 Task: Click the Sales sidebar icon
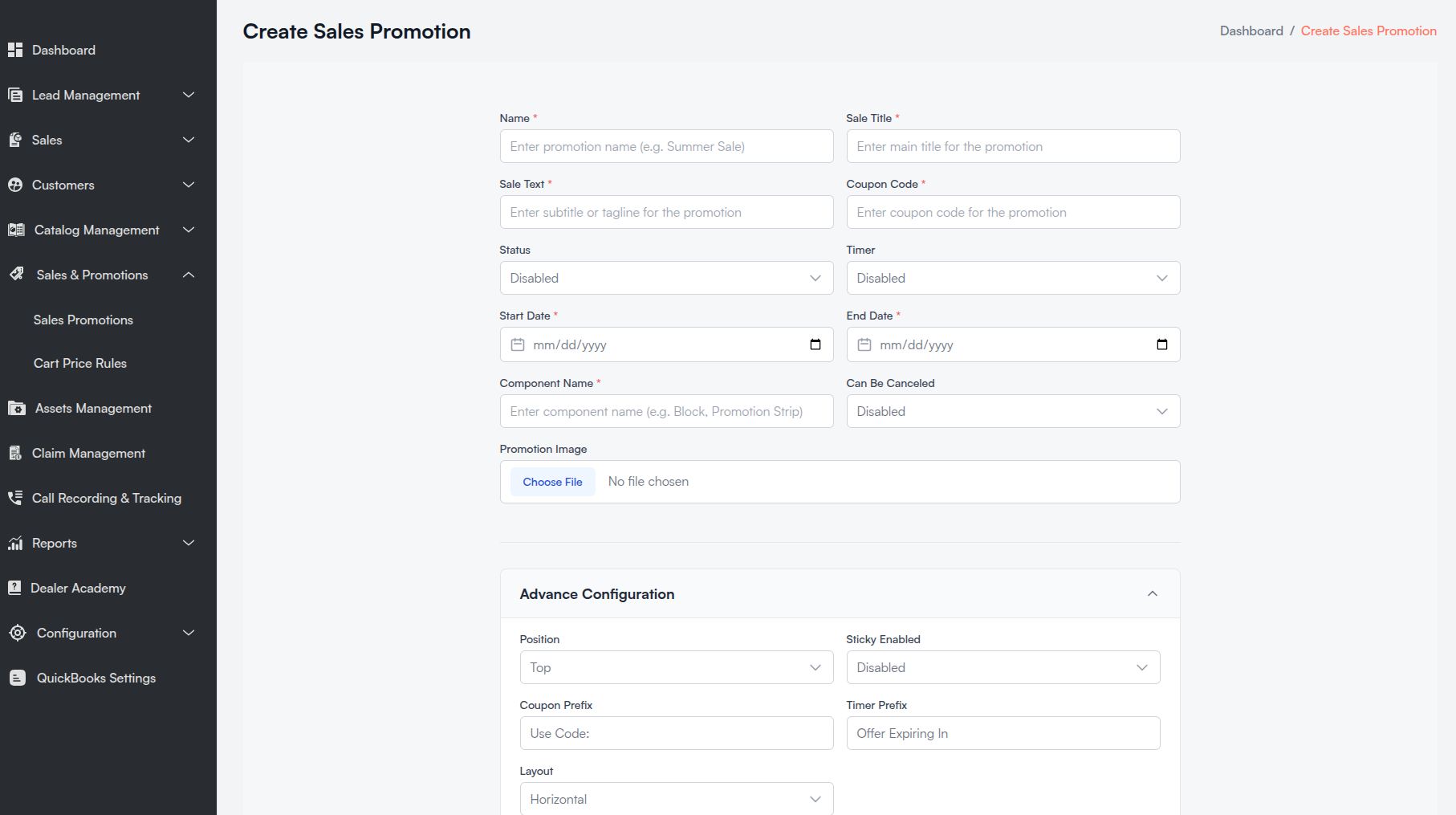15,140
